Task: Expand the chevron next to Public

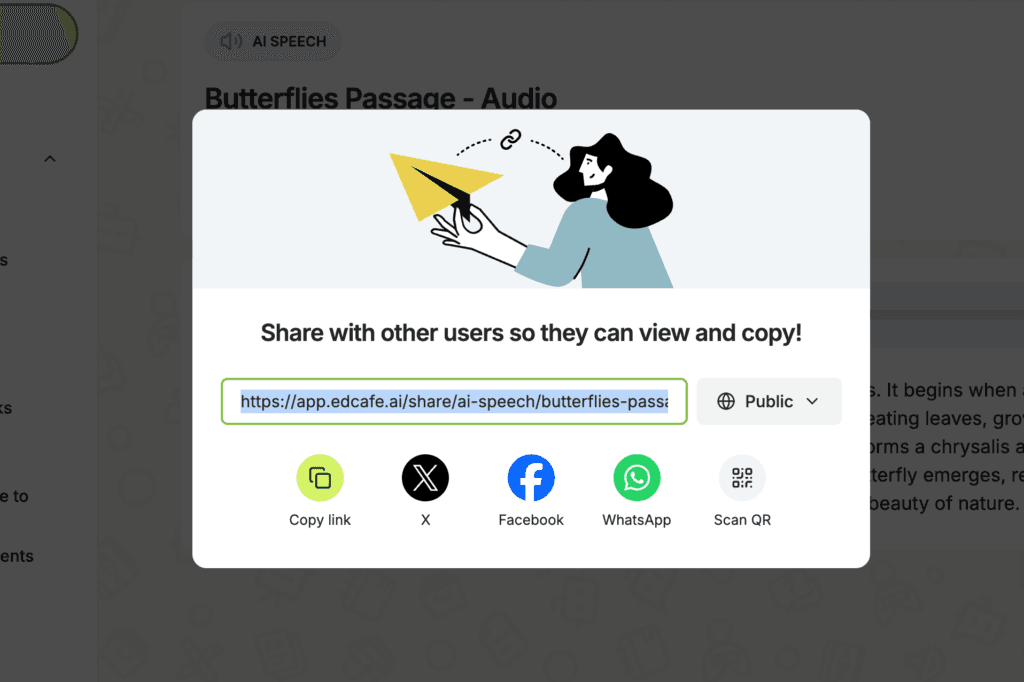Action: [812, 401]
